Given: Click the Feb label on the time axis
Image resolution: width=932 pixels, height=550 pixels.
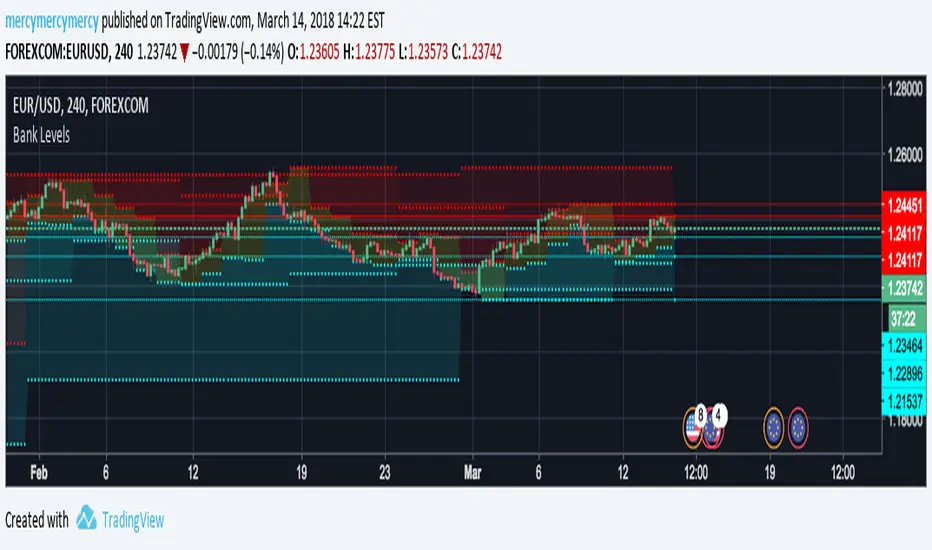Looking at the screenshot, I should point(39,473).
